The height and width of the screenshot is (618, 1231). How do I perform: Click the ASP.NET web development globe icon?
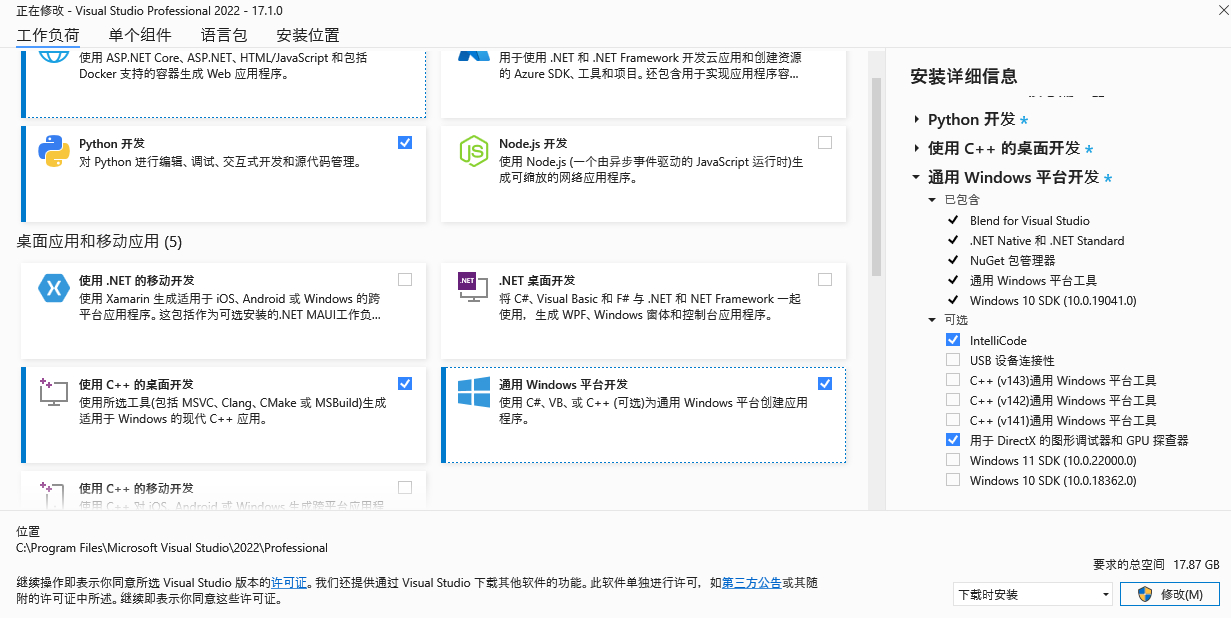click(x=54, y=56)
